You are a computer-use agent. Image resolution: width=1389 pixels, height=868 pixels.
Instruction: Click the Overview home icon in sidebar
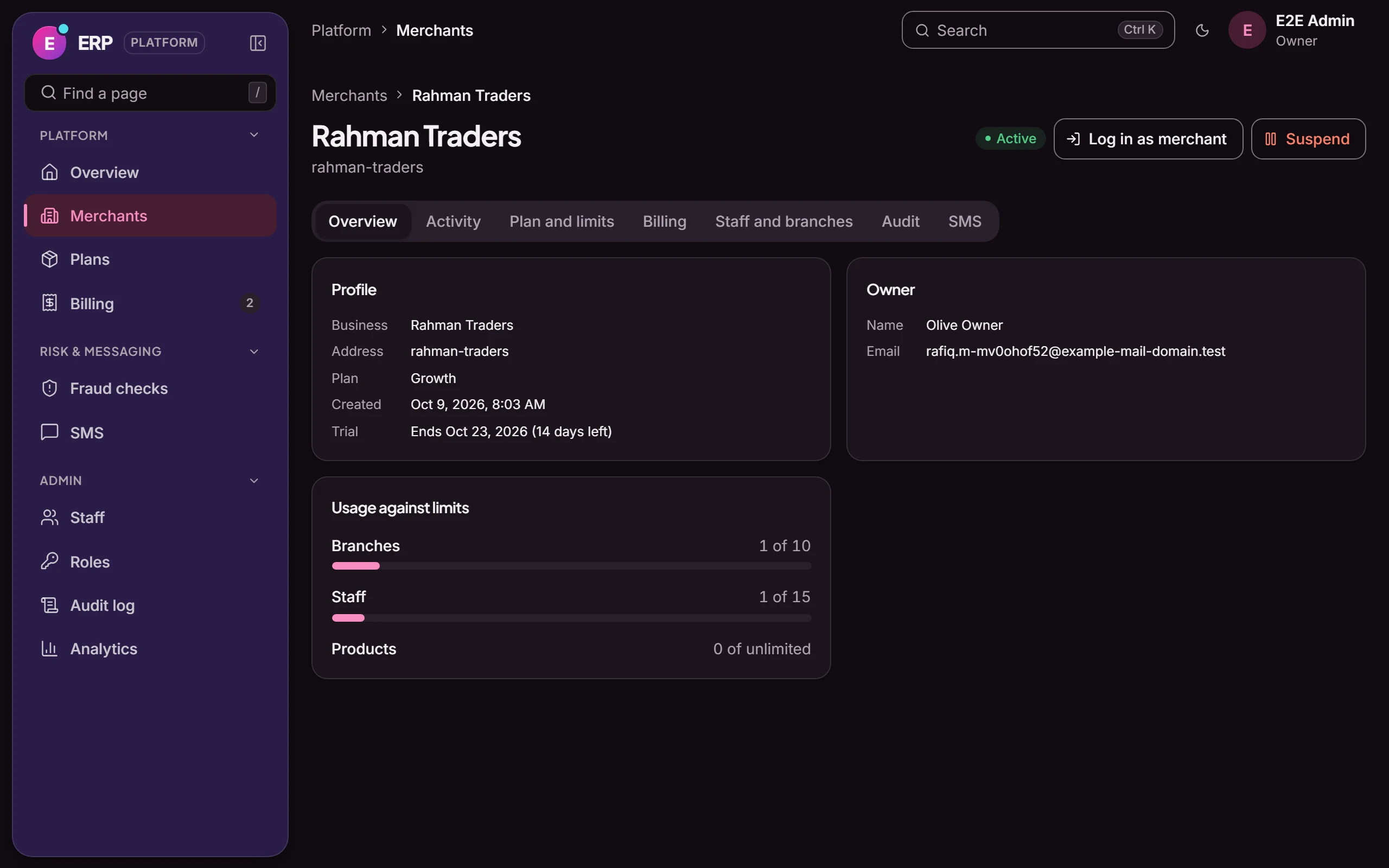[50, 172]
